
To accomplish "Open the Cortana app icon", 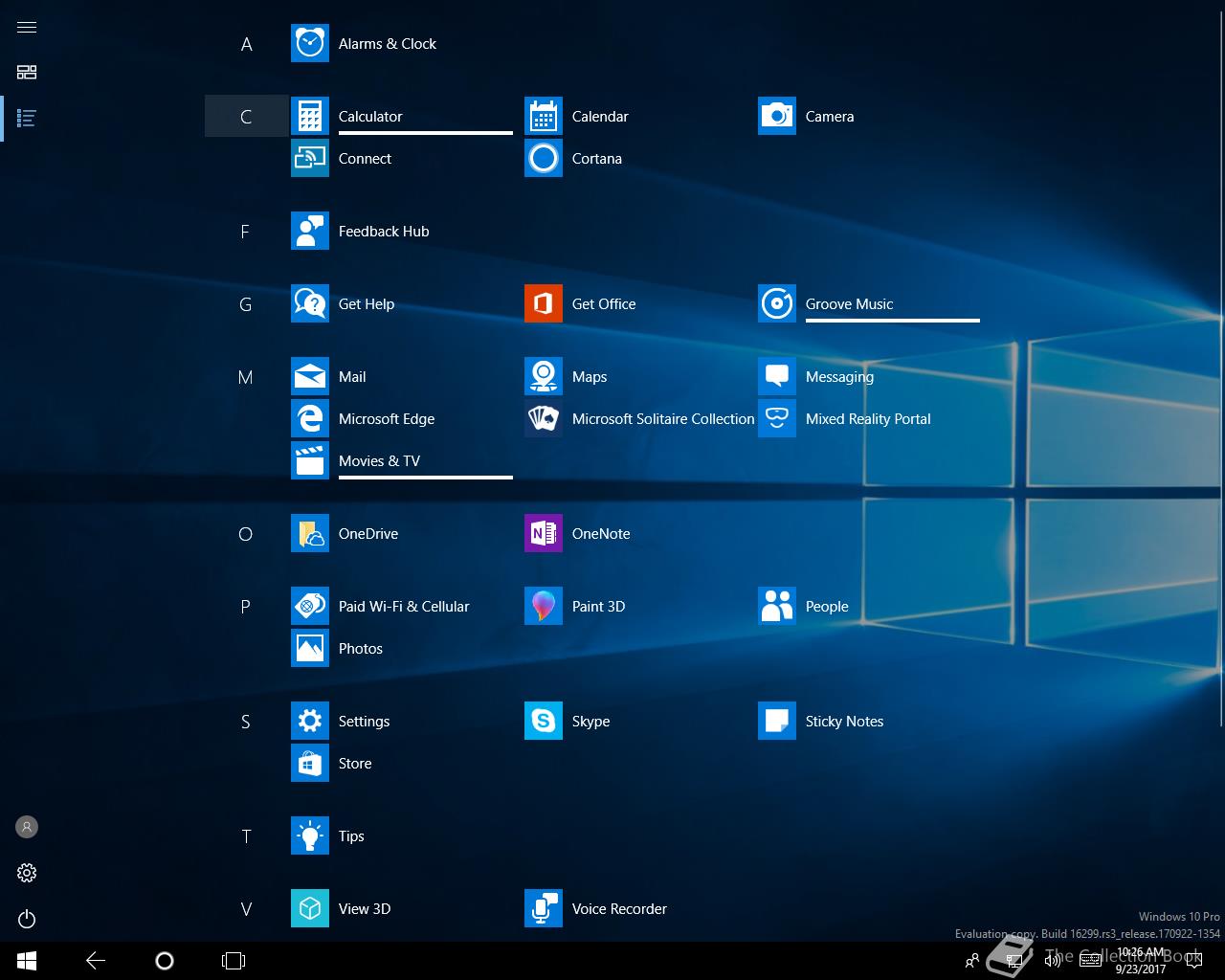I will (544, 158).
